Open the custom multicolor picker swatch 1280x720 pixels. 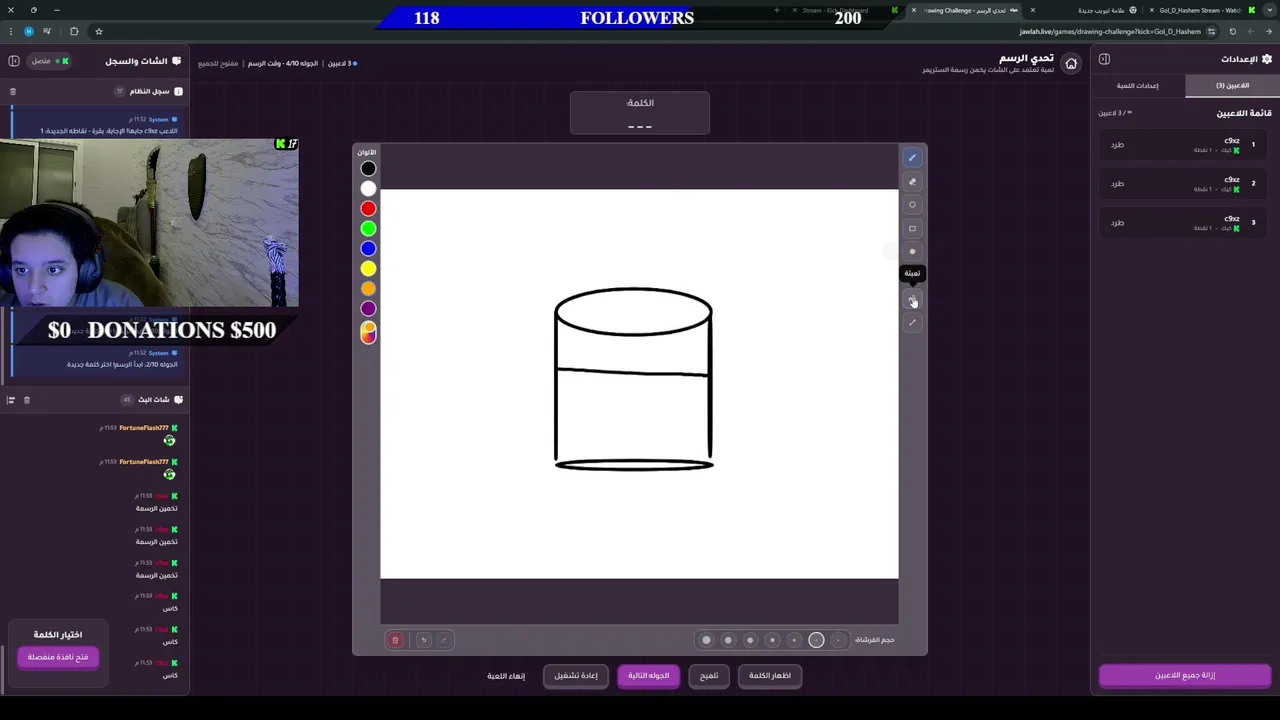368,332
